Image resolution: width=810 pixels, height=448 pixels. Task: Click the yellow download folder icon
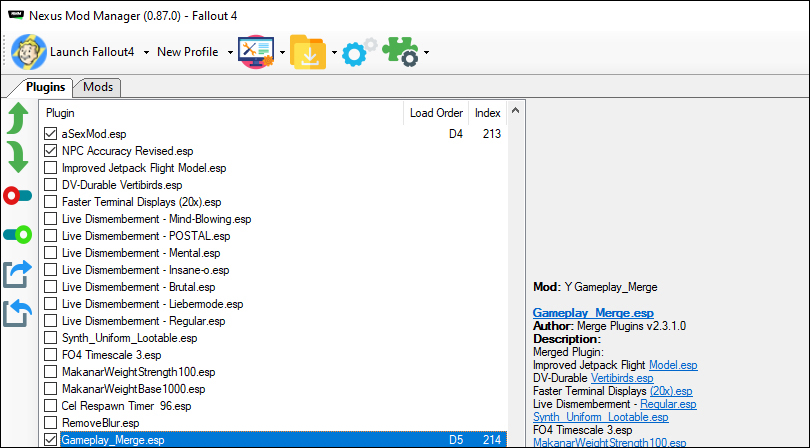[308, 52]
